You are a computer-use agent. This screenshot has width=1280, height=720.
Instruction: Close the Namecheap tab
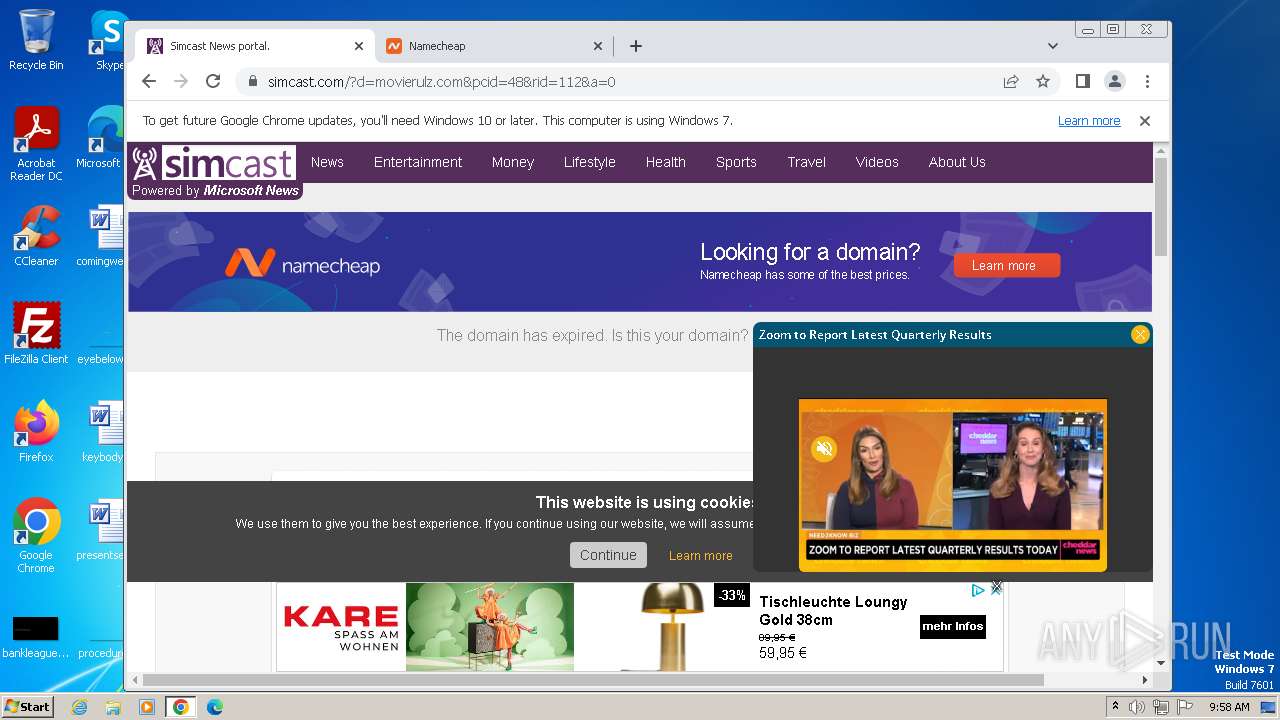(598, 46)
